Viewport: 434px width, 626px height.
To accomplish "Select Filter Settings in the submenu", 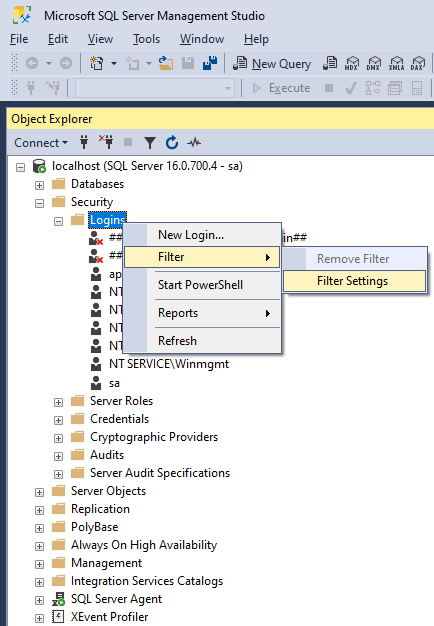I will pos(355,281).
